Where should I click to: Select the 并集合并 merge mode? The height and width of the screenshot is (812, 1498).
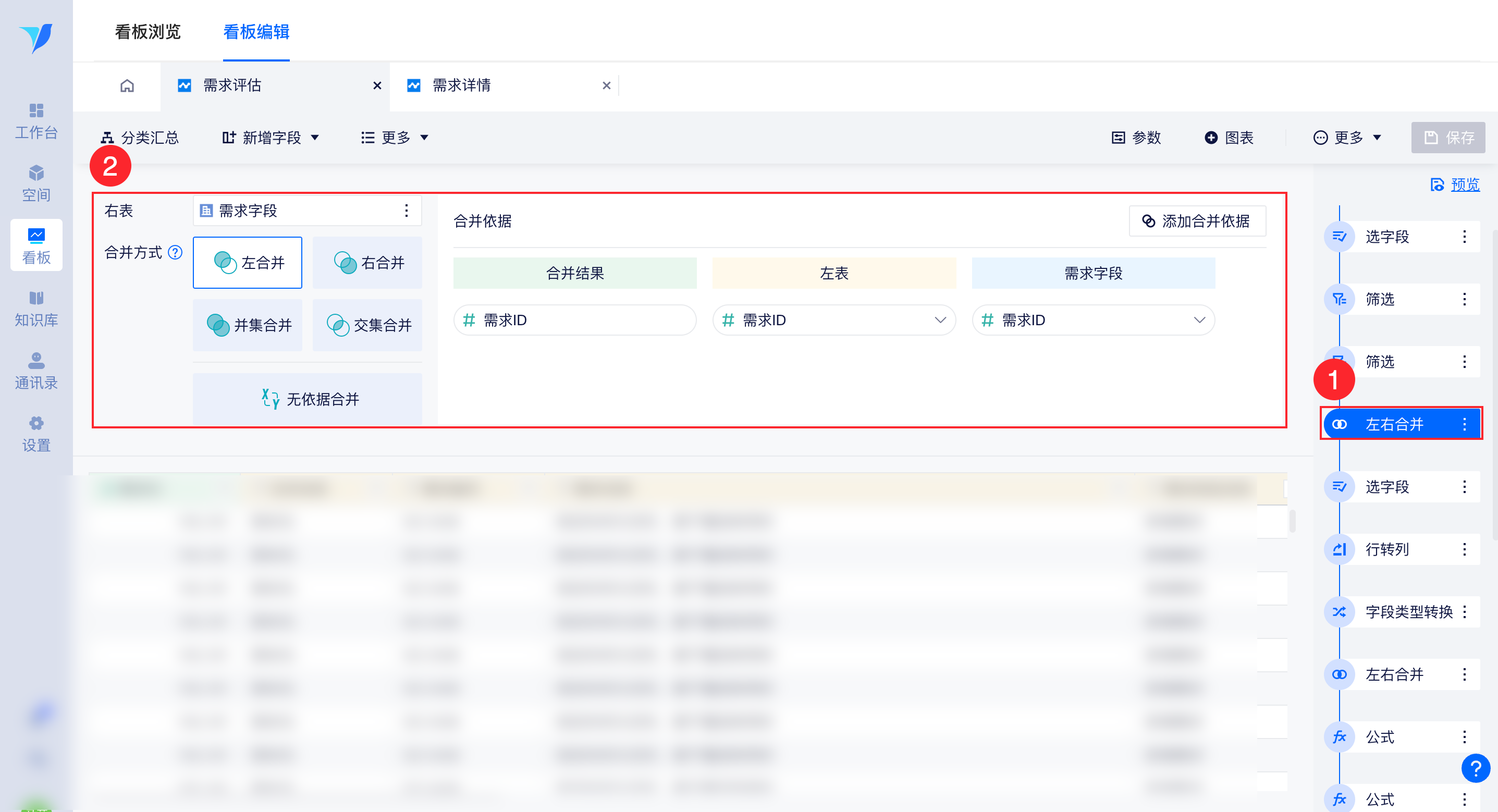(x=248, y=325)
